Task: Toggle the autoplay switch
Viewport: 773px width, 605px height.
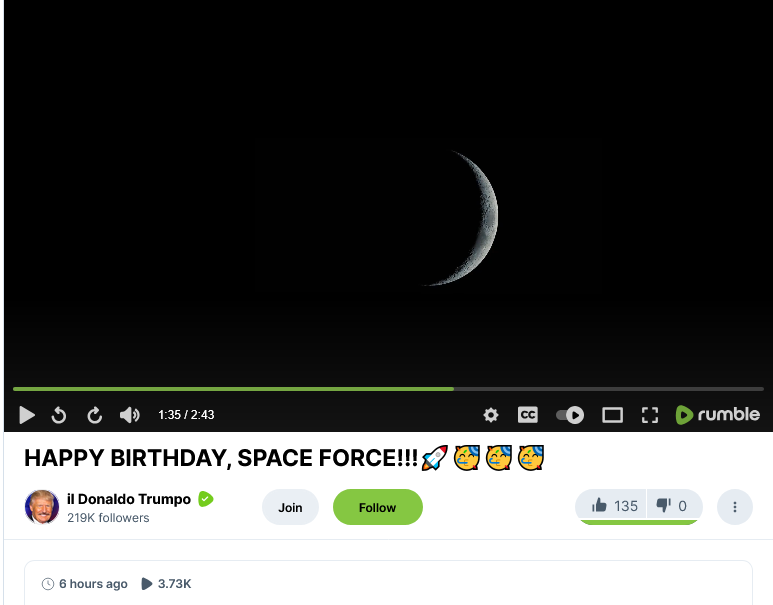Action: (x=570, y=415)
